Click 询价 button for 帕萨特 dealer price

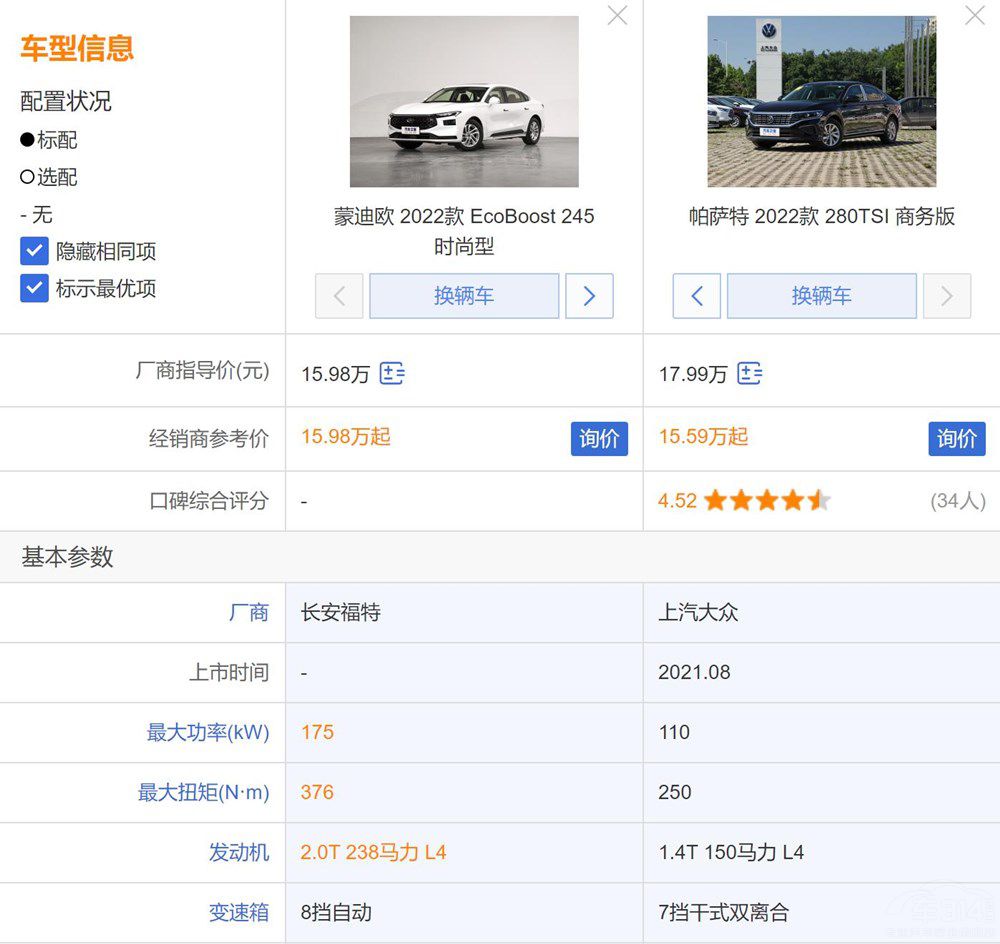956,438
